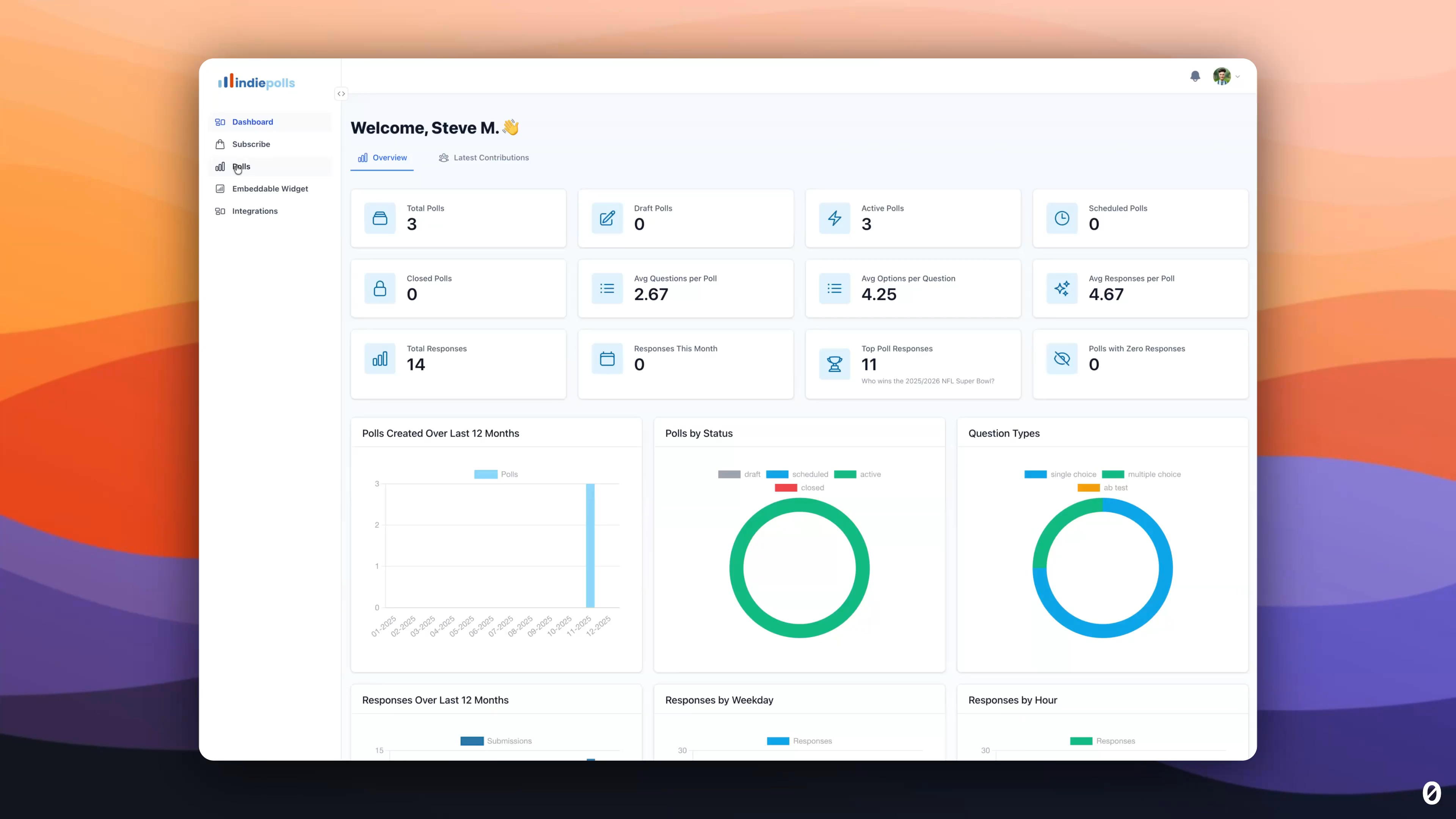Click the Avg Options per Question list icon

[x=835, y=288]
